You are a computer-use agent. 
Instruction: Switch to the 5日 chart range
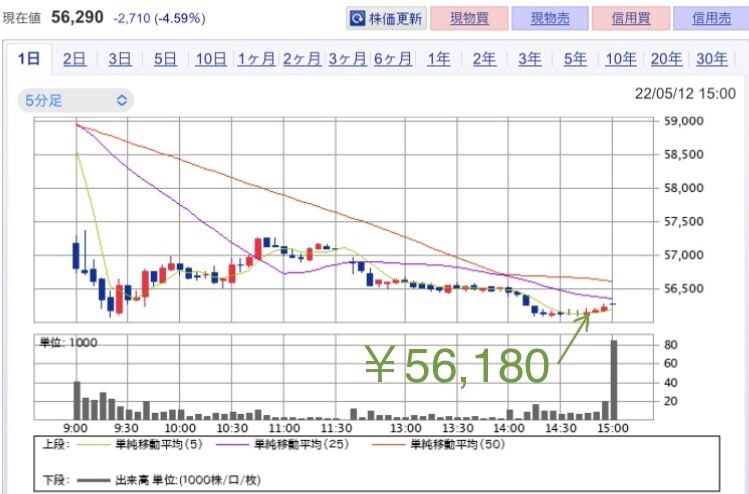165,59
